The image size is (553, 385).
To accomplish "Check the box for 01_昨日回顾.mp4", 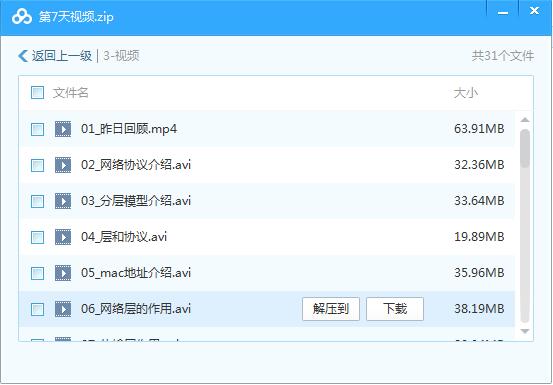I will [37, 129].
